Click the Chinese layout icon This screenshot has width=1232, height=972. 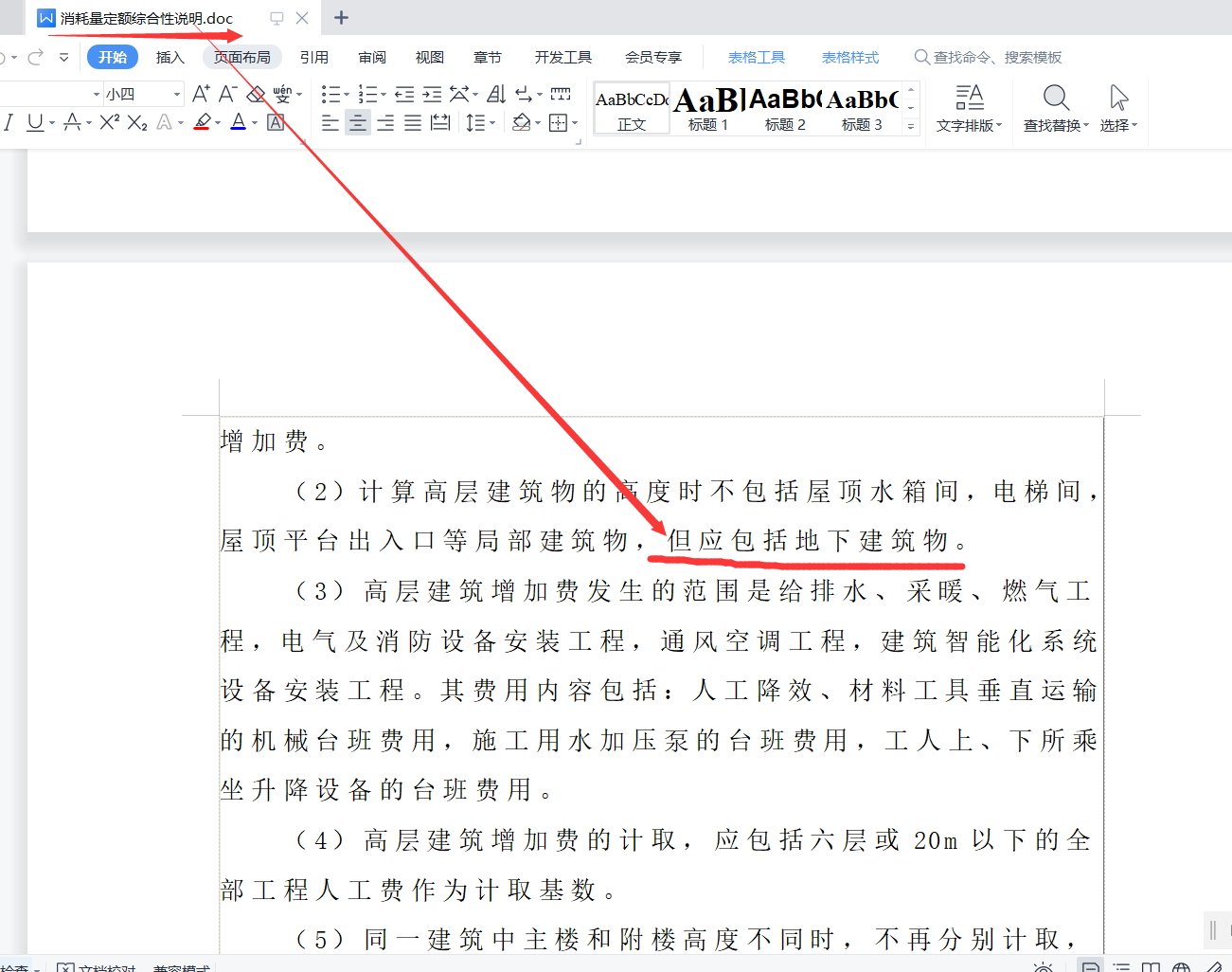pos(459,94)
